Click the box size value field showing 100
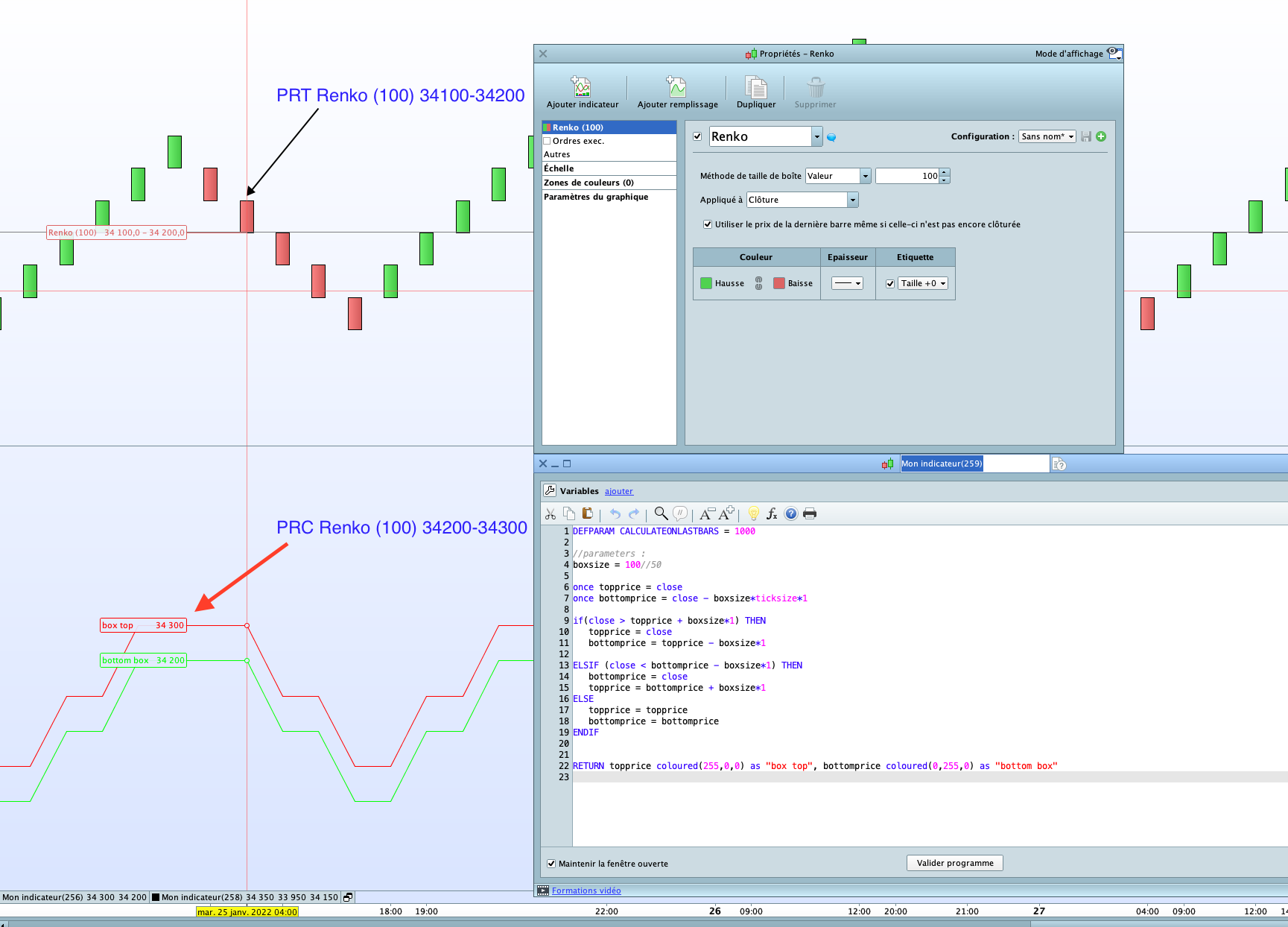This screenshot has height=927, width=1288. [x=907, y=176]
